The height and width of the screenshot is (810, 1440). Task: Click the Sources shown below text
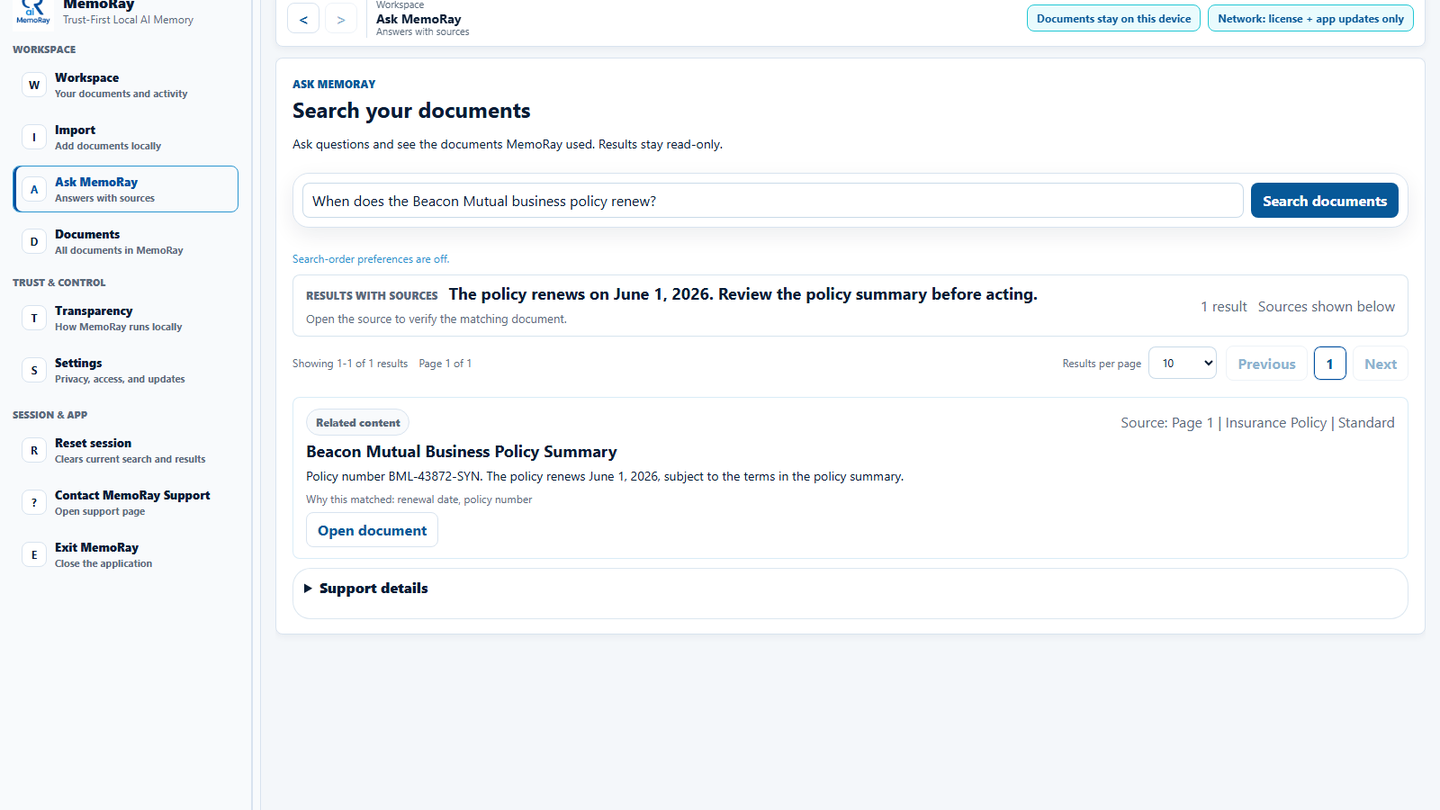pos(1326,307)
